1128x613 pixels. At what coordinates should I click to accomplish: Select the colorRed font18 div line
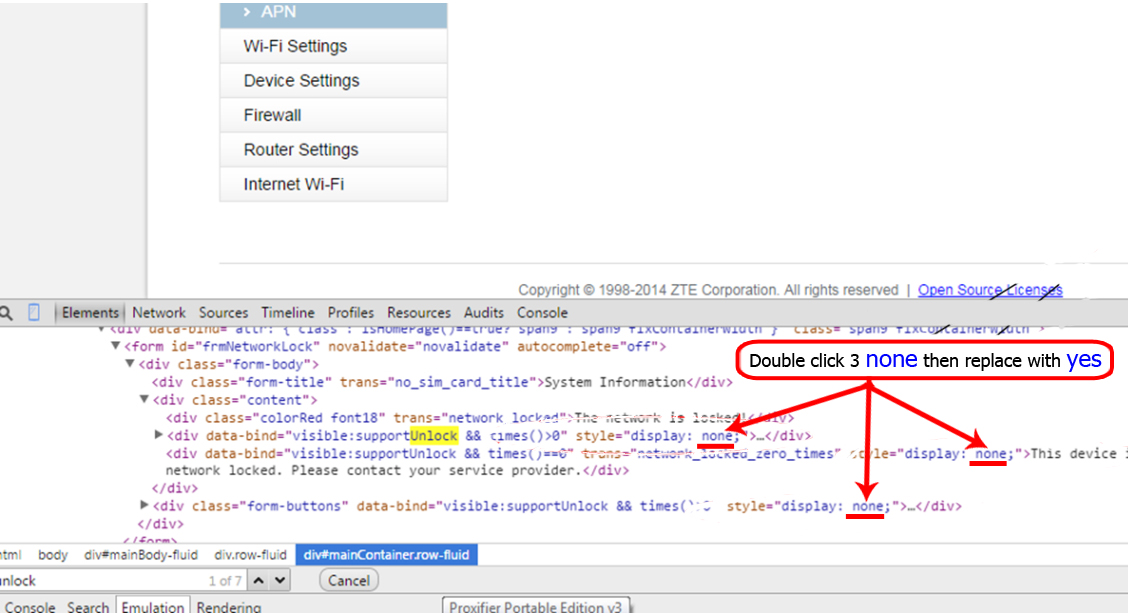click(480, 417)
